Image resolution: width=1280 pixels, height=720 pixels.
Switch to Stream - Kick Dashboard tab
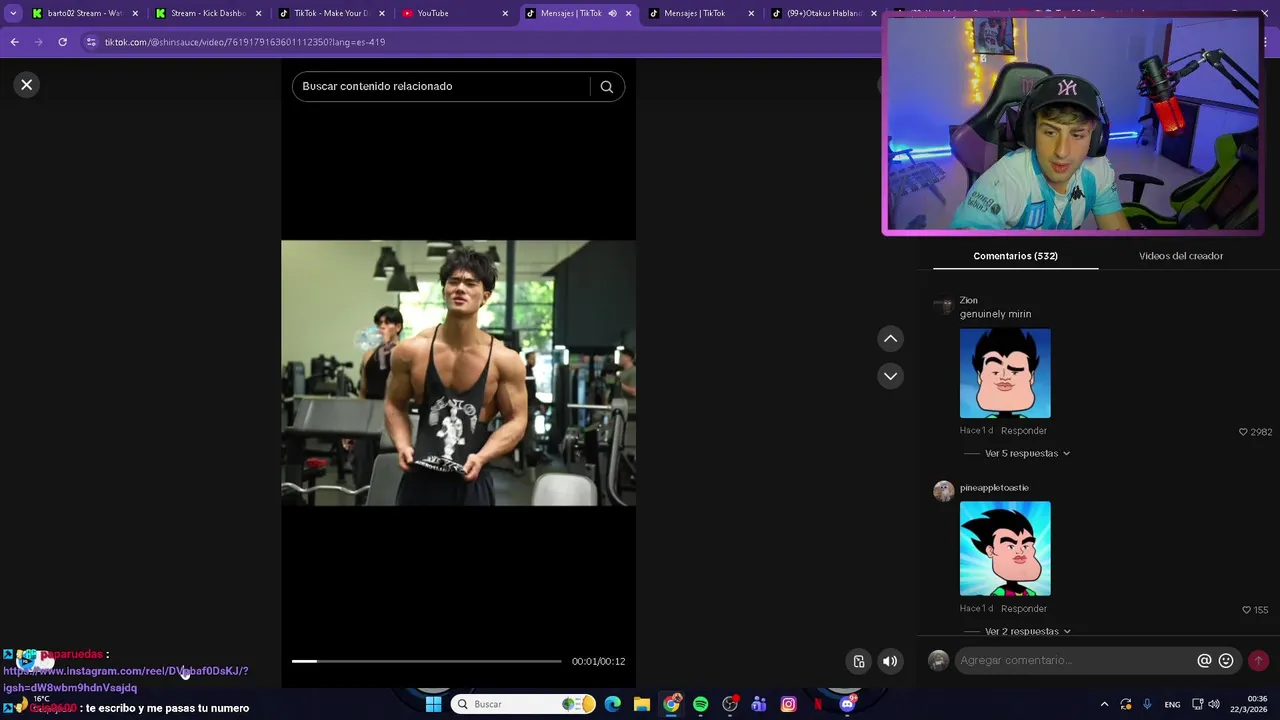[208, 13]
